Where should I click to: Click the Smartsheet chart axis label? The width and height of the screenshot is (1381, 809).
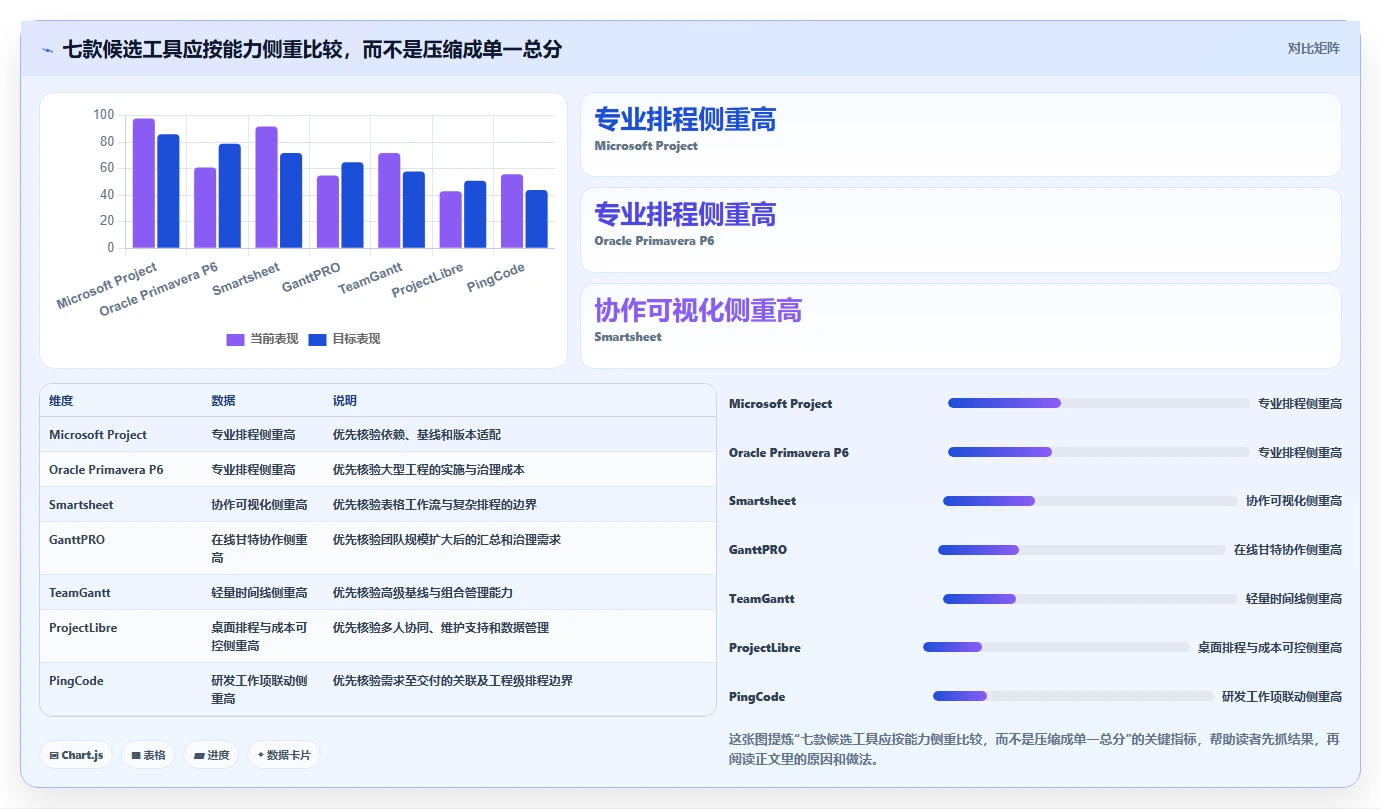pos(246,280)
